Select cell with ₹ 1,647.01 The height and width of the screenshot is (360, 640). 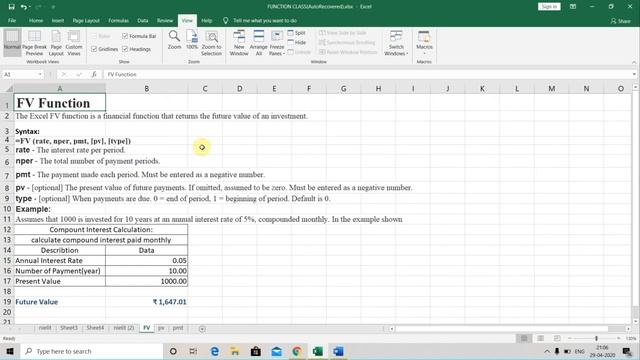(147, 302)
